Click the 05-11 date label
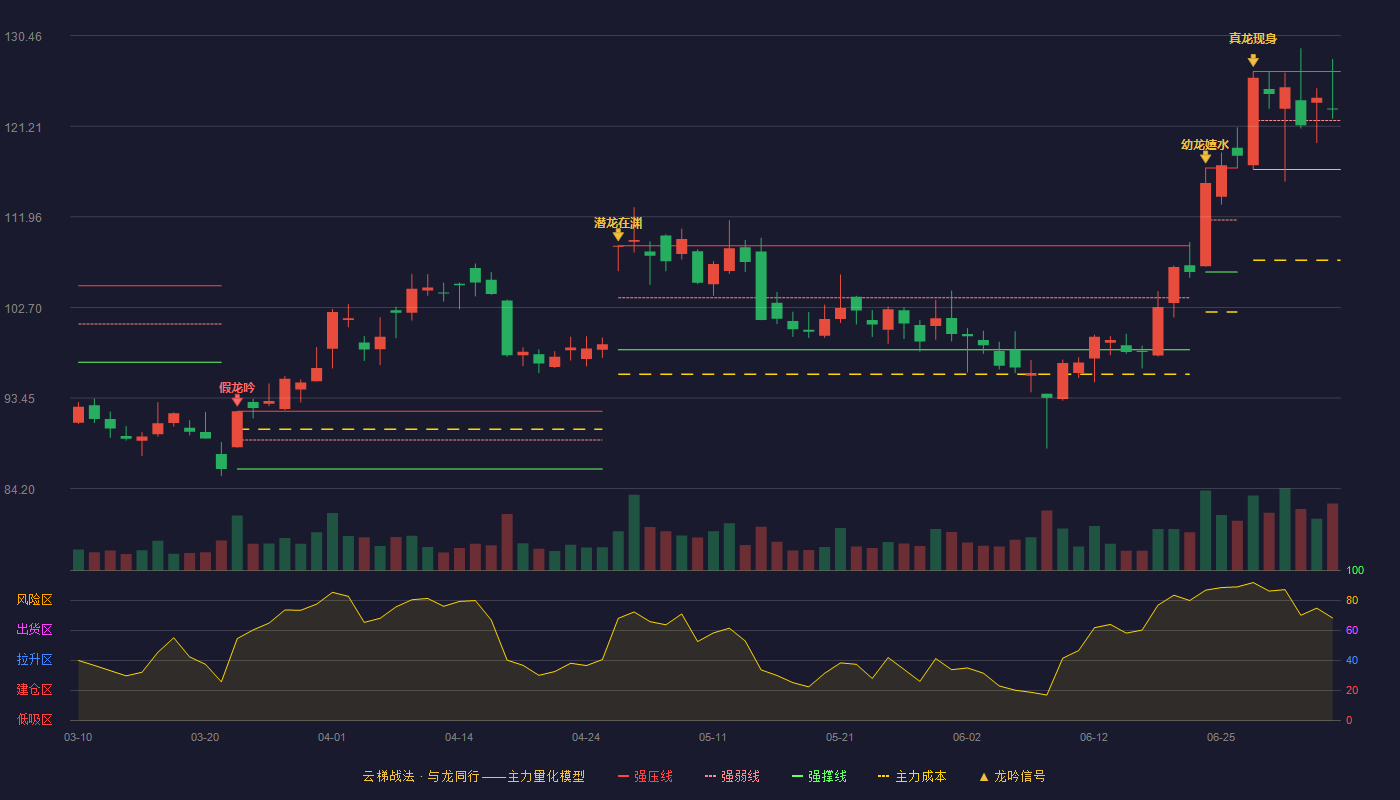1400x800 pixels. point(713,737)
